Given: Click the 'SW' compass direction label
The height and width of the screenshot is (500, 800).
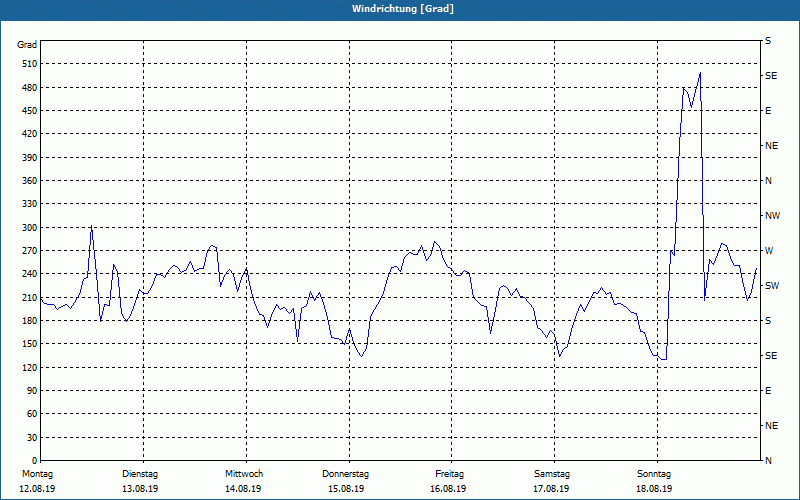Looking at the screenshot, I should [772, 286].
